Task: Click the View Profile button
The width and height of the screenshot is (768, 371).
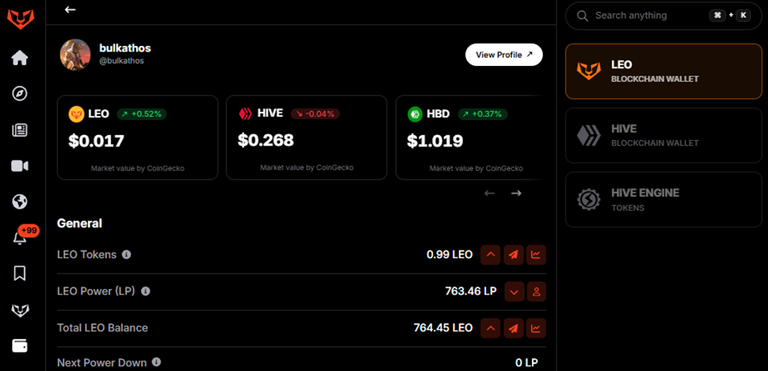Action: coord(504,55)
